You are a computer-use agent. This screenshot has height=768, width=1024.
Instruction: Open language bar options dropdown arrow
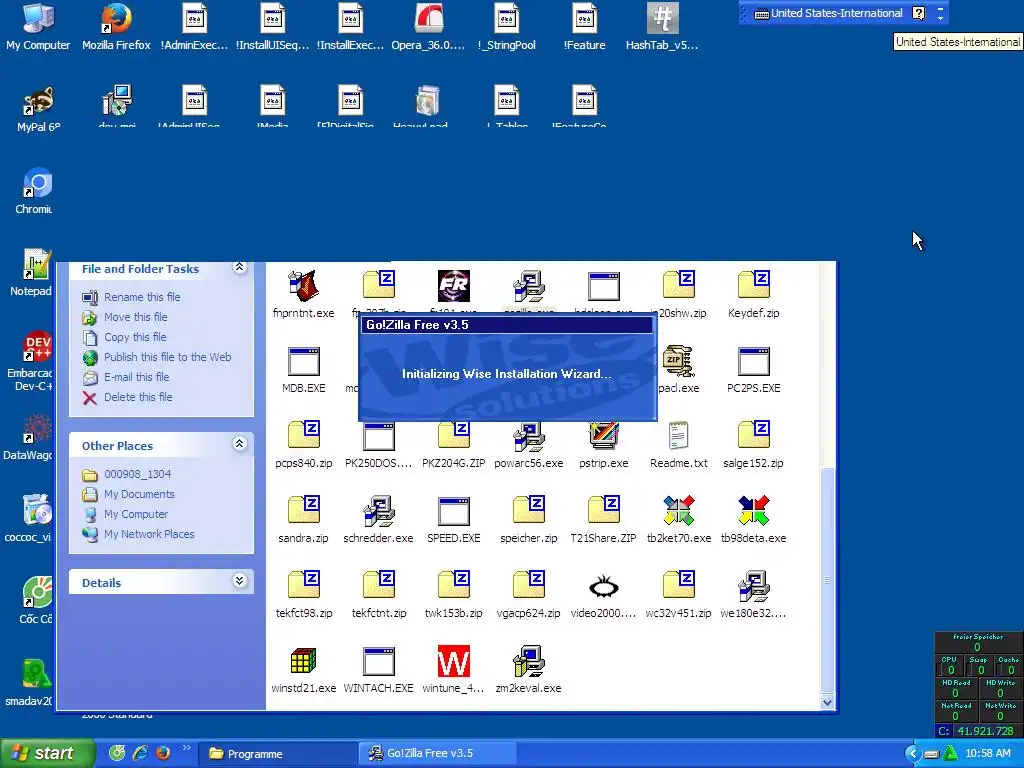coord(940,17)
